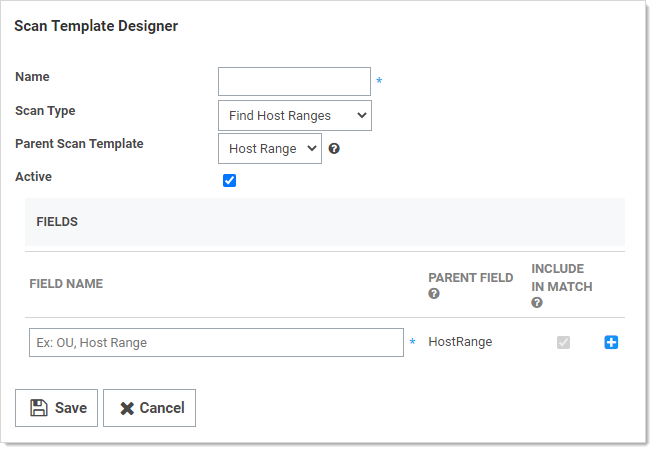Click the FIELD NAME column header
The height and width of the screenshot is (451, 654).
point(66,284)
